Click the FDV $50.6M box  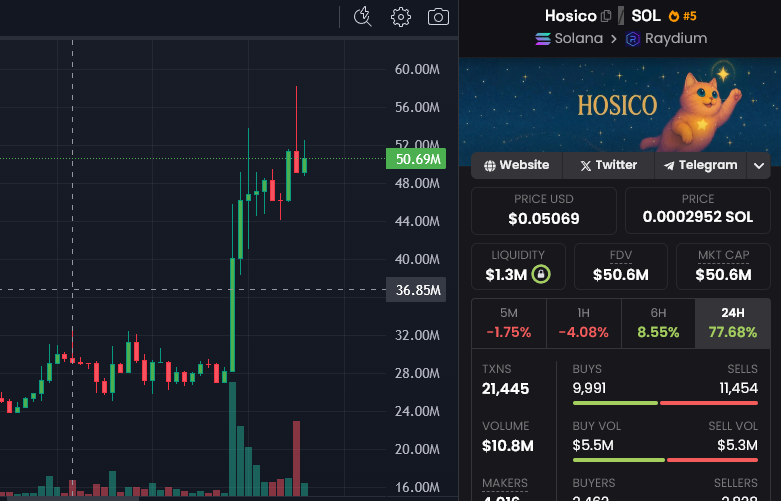tap(621, 266)
